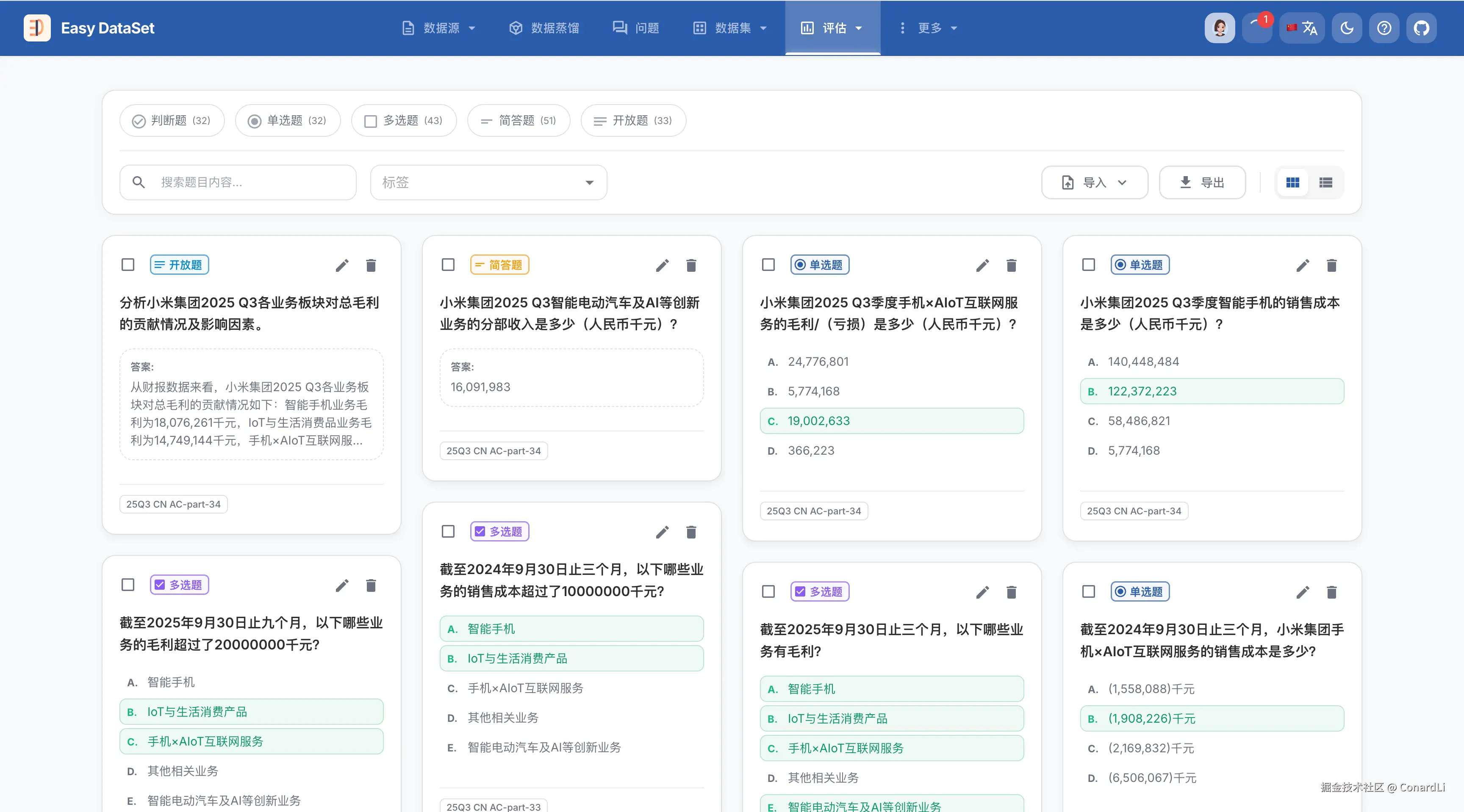This screenshot has height=812, width=1464.
Task: Click the Easy DataSet logo
Action: [38, 28]
